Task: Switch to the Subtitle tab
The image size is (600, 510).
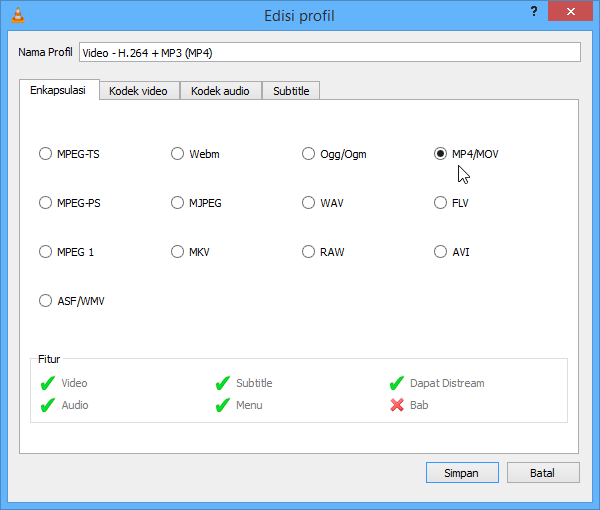Action: pos(291,91)
